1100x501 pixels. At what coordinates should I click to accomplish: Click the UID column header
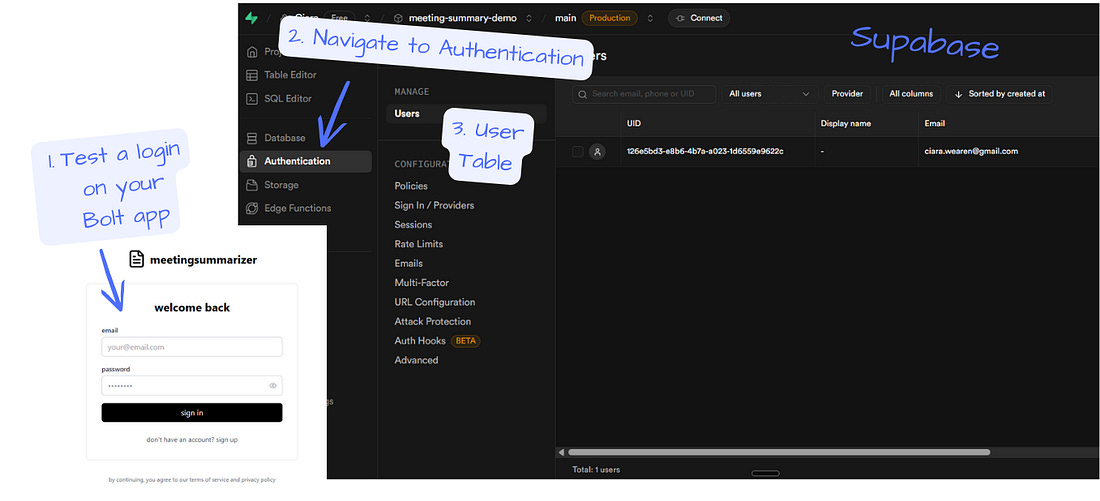click(633, 123)
